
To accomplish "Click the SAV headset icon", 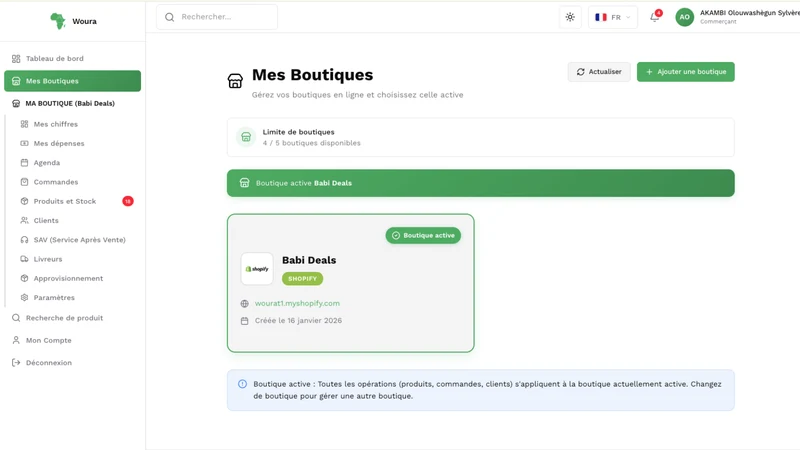I will click(24, 240).
